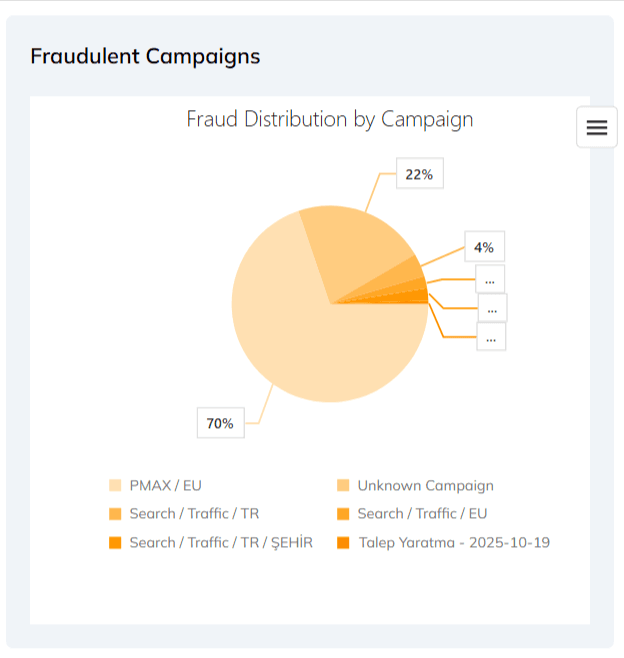624x658 pixels.
Task: Click the Talep Yaratma legend color square
Action: [x=343, y=543]
